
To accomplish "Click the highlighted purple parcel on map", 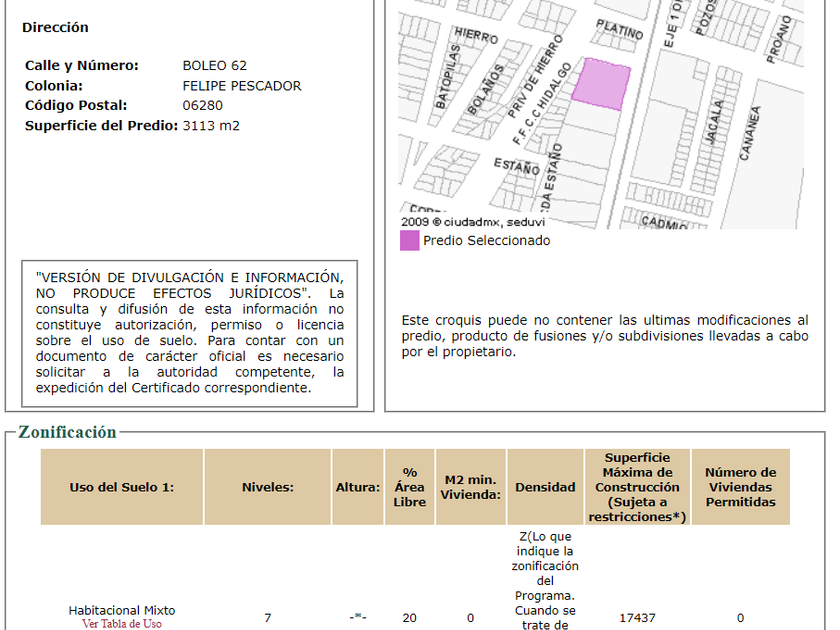I will 601,84.
